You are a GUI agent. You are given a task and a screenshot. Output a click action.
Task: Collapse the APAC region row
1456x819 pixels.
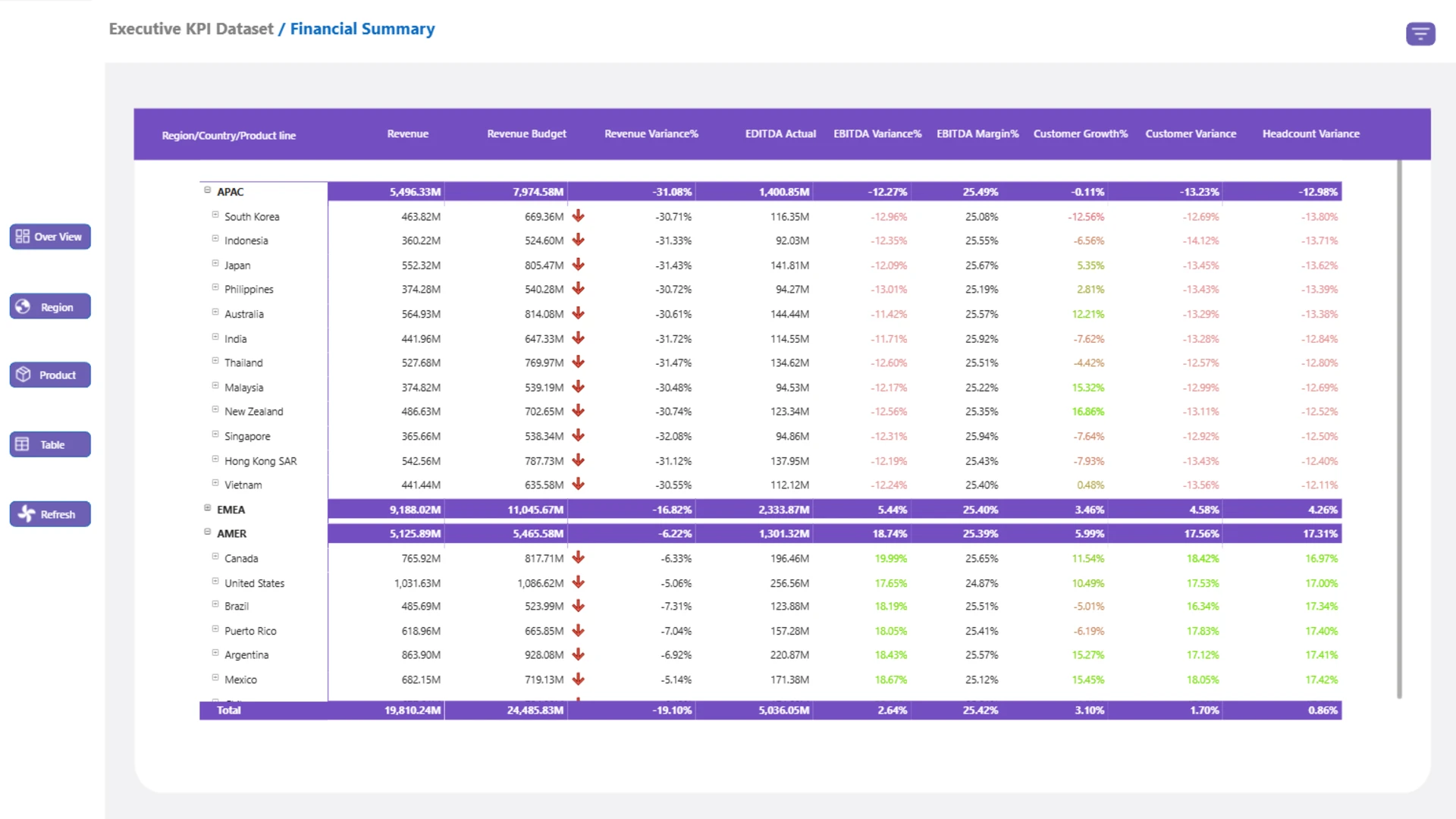click(207, 190)
